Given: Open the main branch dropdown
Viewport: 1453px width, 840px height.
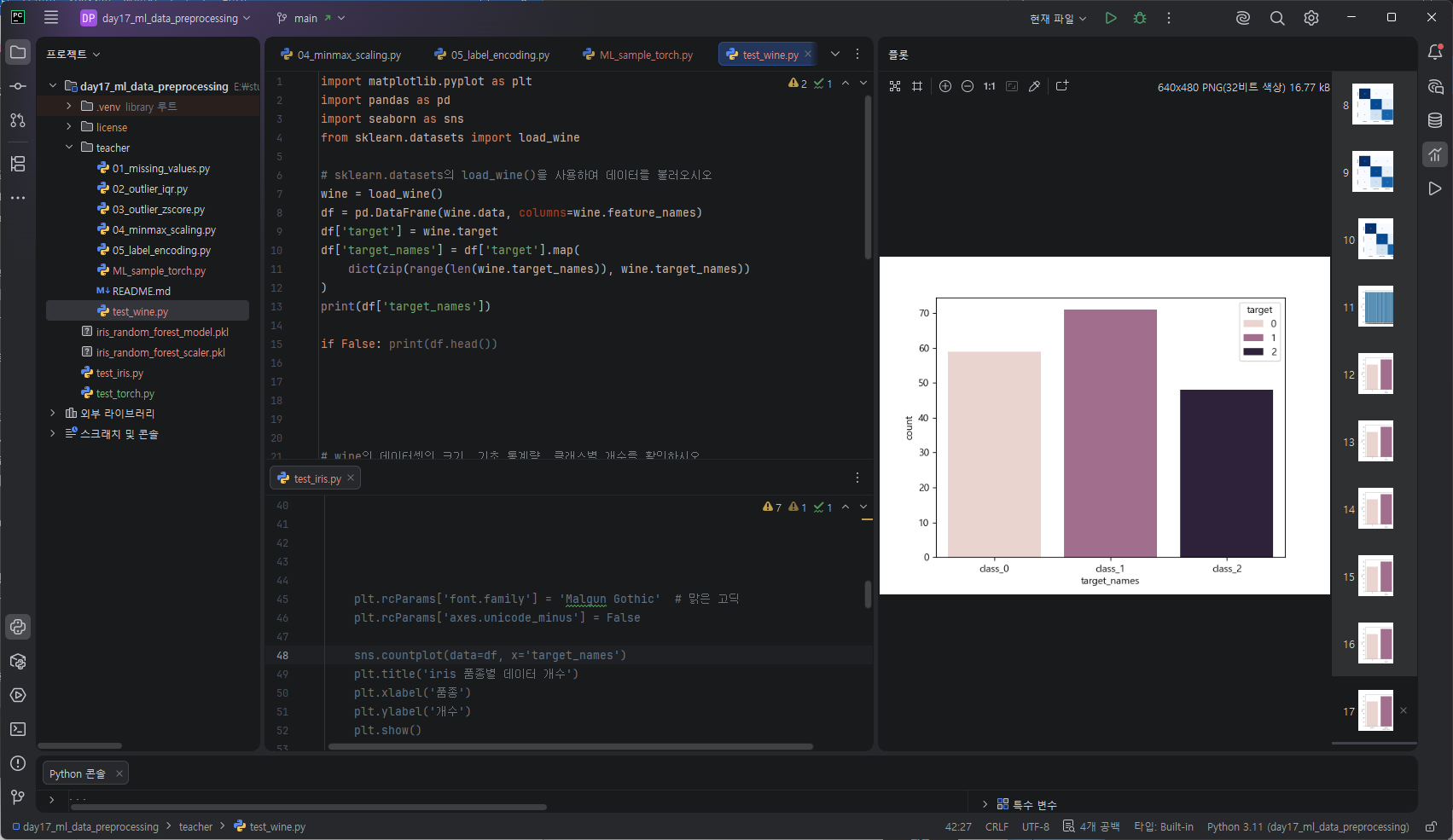Looking at the screenshot, I should click(x=311, y=18).
